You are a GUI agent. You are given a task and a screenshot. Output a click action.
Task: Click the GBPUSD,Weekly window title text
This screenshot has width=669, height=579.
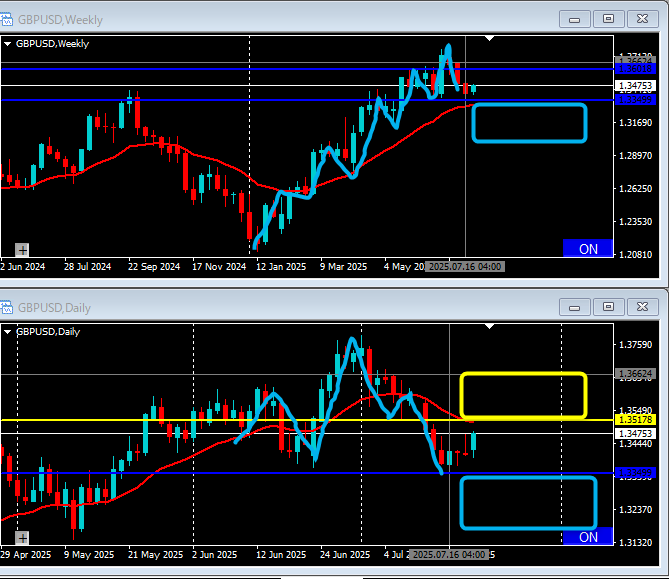pyautogui.click(x=60, y=20)
